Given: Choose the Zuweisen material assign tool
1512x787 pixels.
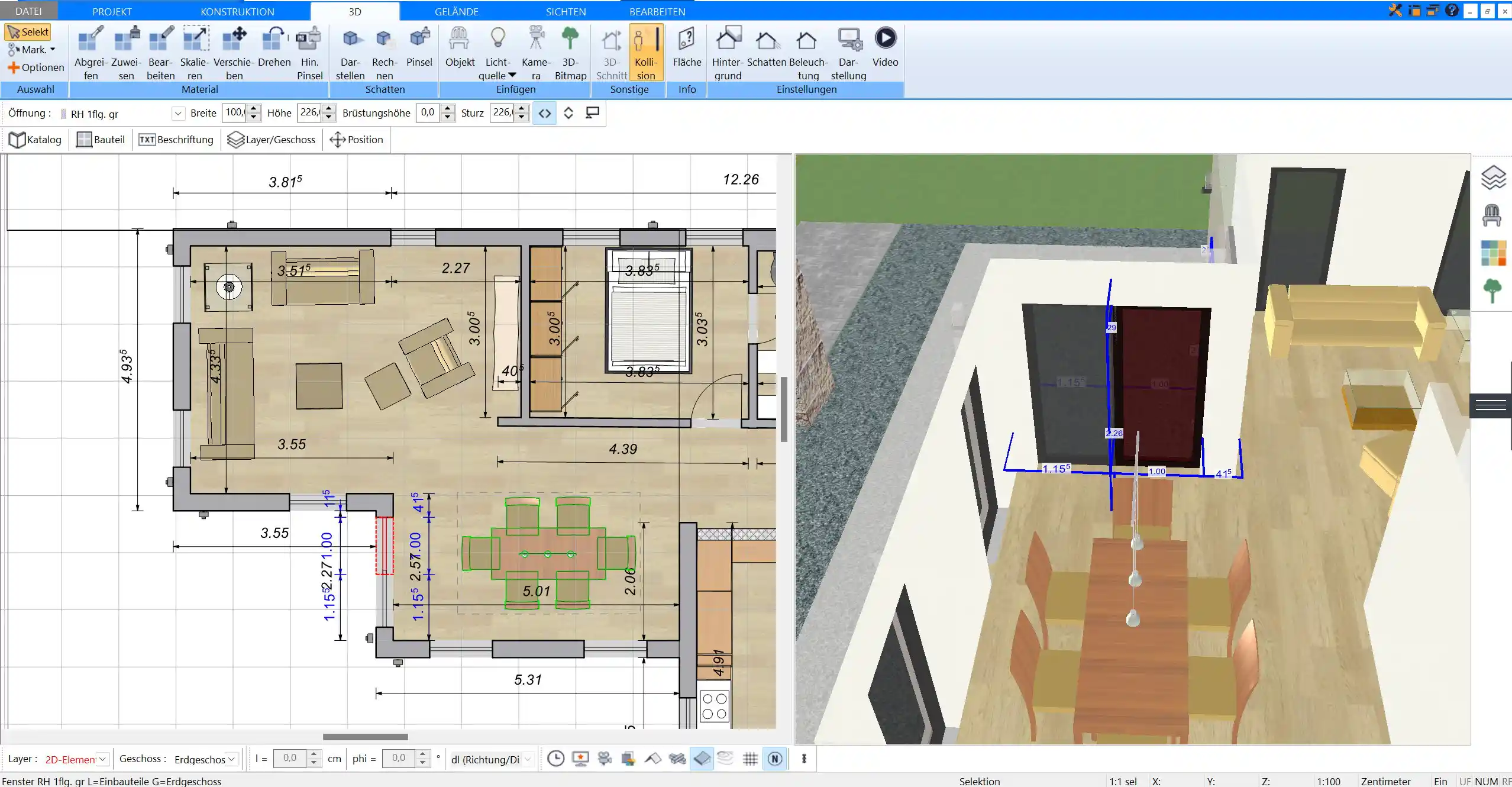Looking at the screenshot, I should pyautogui.click(x=126, y=53).
